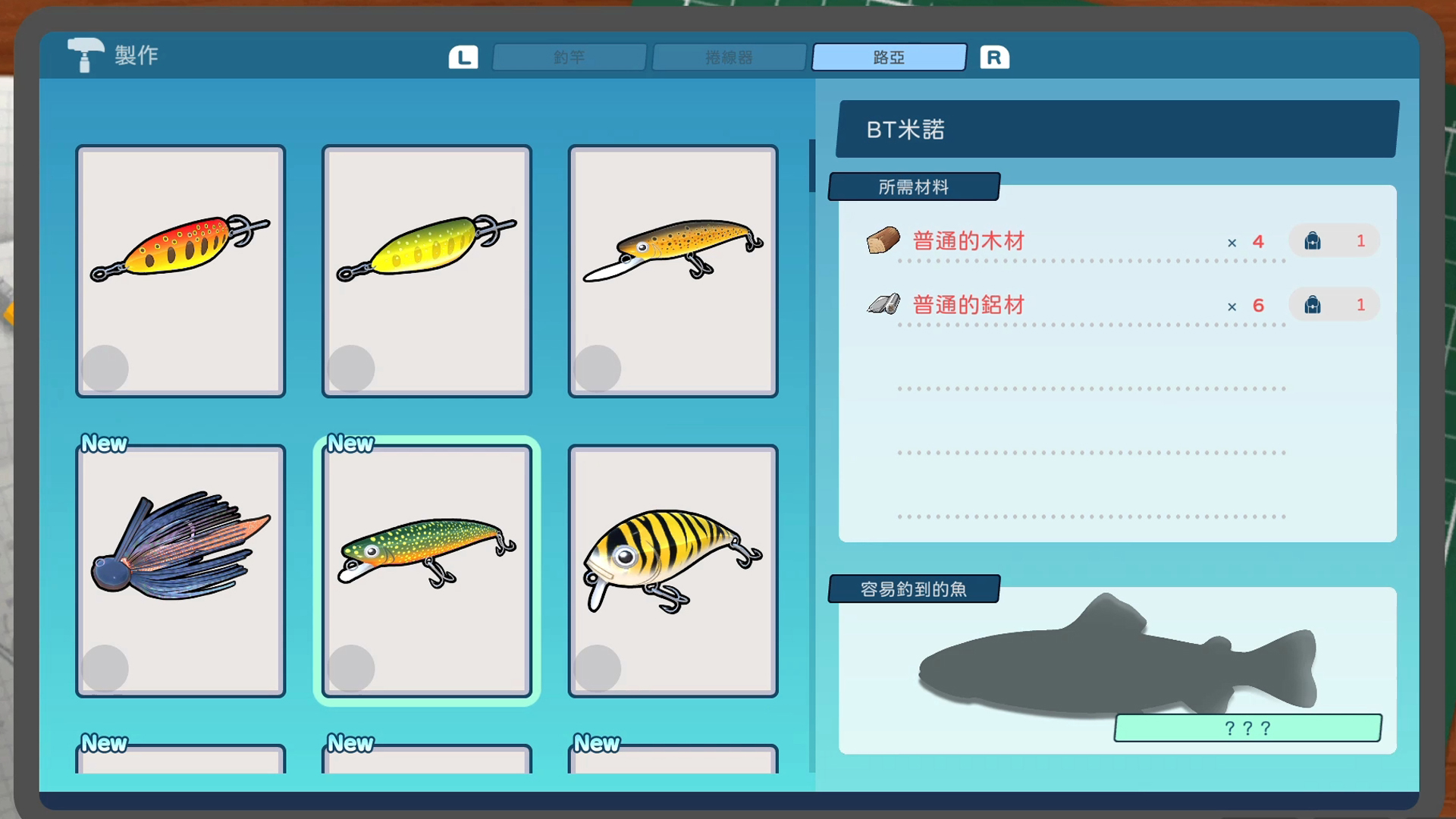
Task: Click the wood log material icon
Action: [883, 240]
